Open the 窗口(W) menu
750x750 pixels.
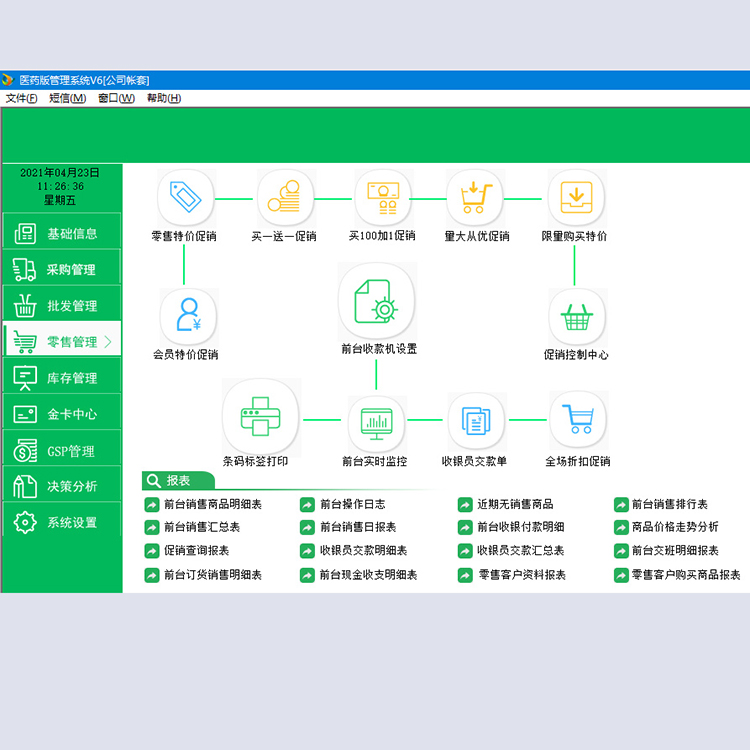click(x=116, y=98)
